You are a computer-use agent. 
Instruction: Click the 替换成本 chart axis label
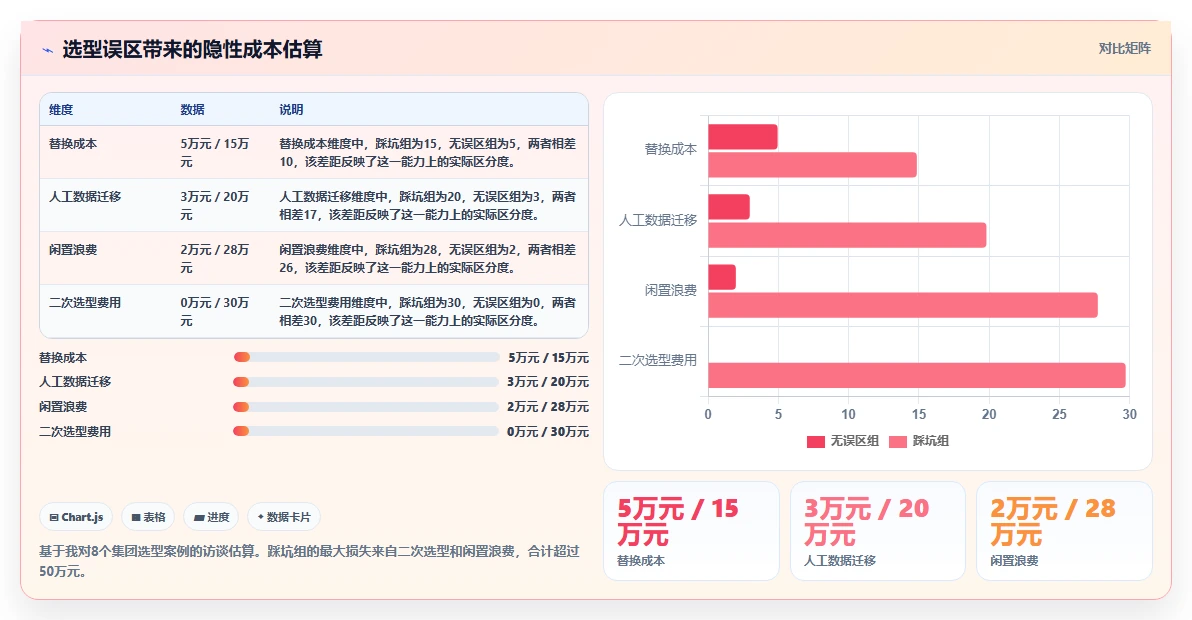click(670, 150)
